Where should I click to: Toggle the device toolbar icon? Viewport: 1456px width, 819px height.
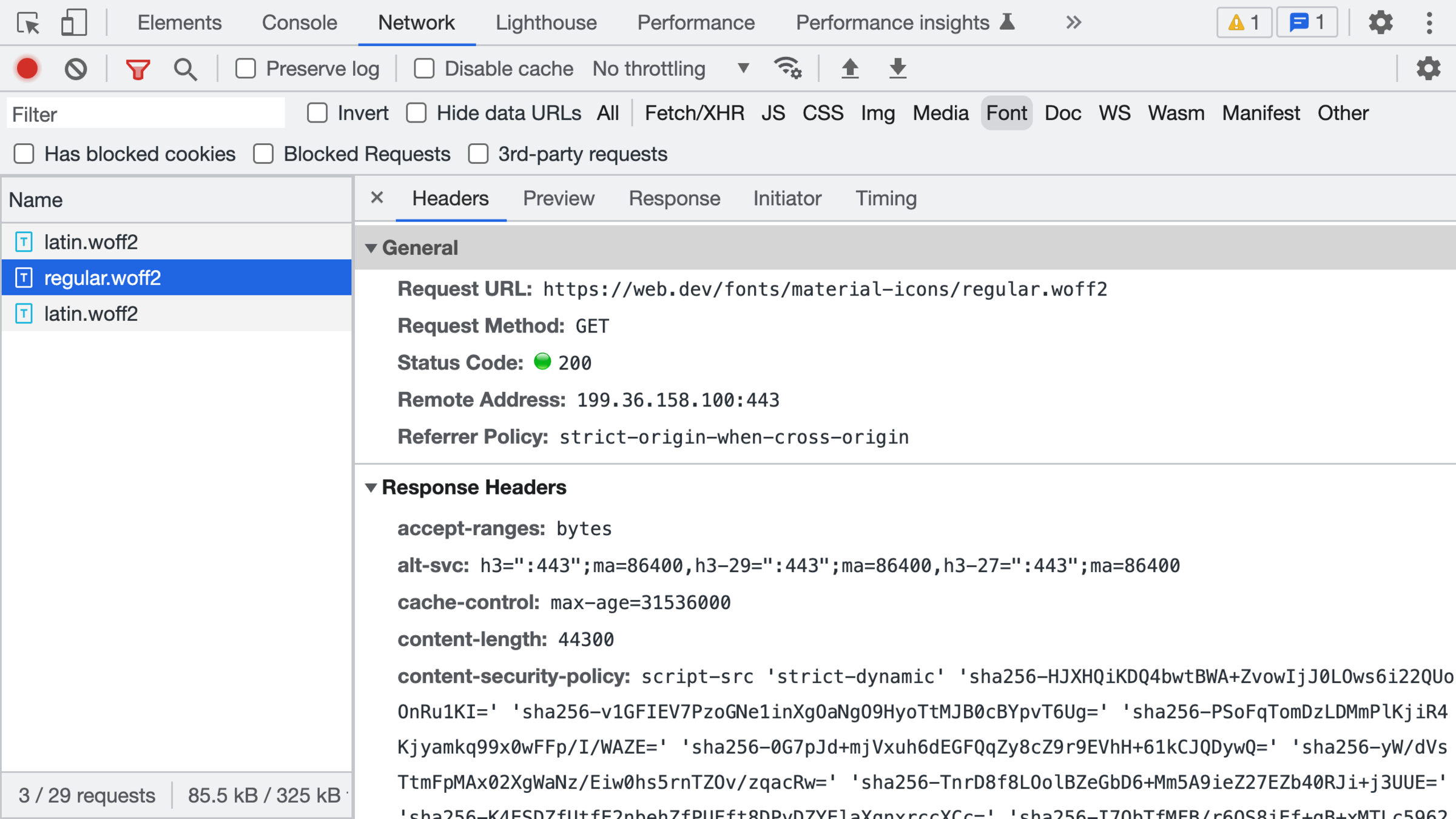(x=73, y=23)
